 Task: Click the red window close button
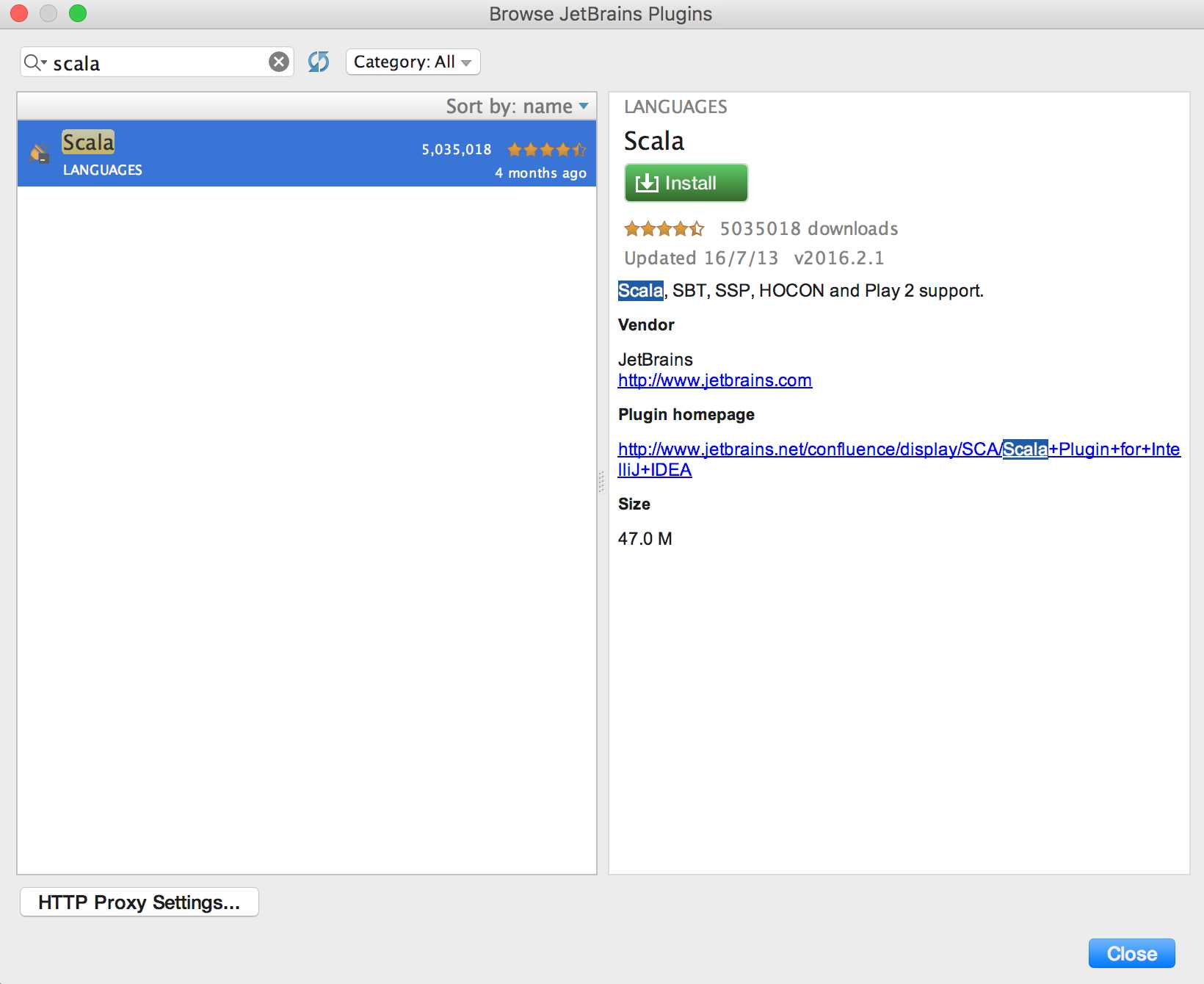(x=18, y=13)
